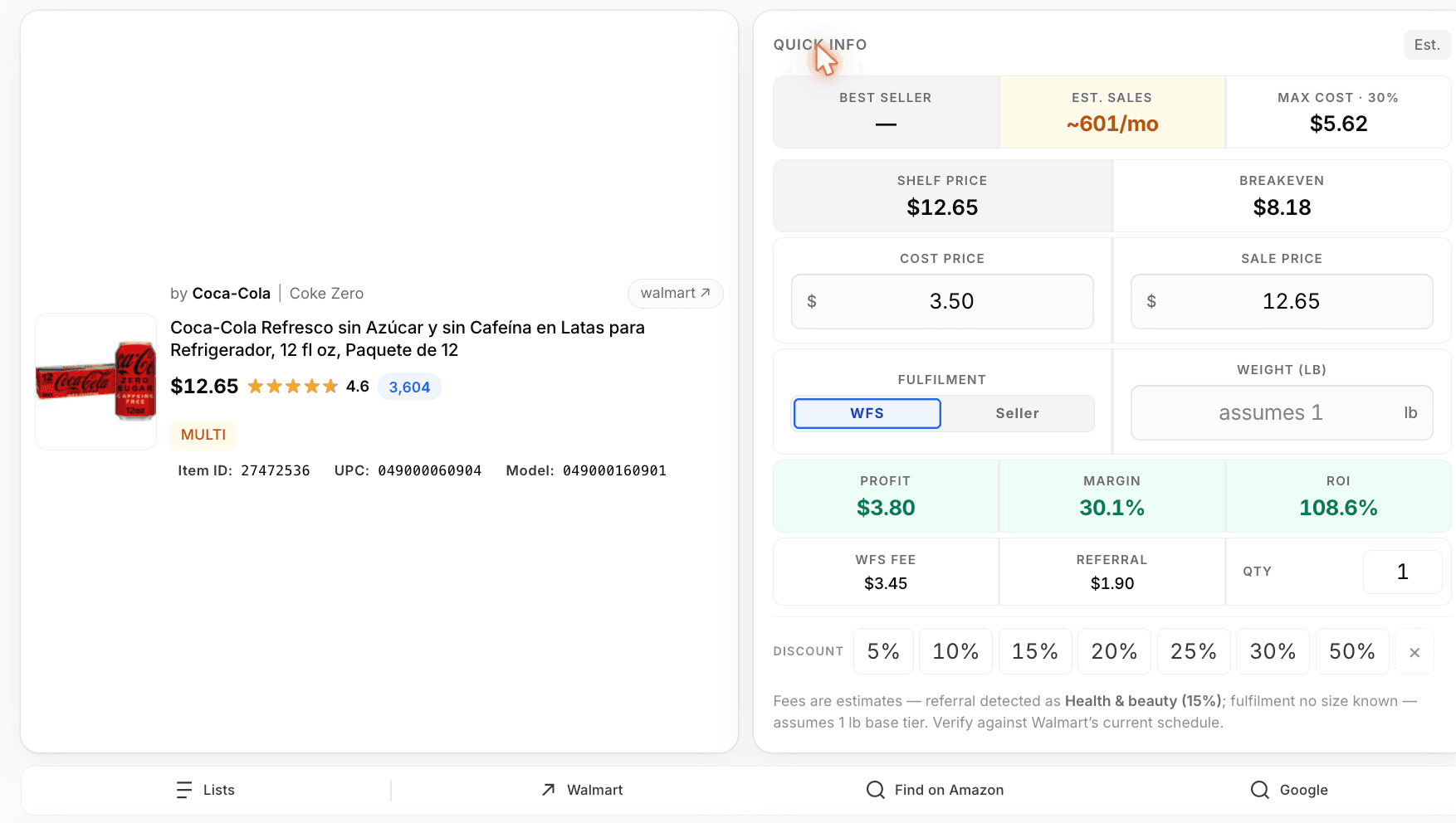The height and width of the screenshot is (823, 1456).
Task: Click the Find on Amazon label
Action: (x=949, y=790)
